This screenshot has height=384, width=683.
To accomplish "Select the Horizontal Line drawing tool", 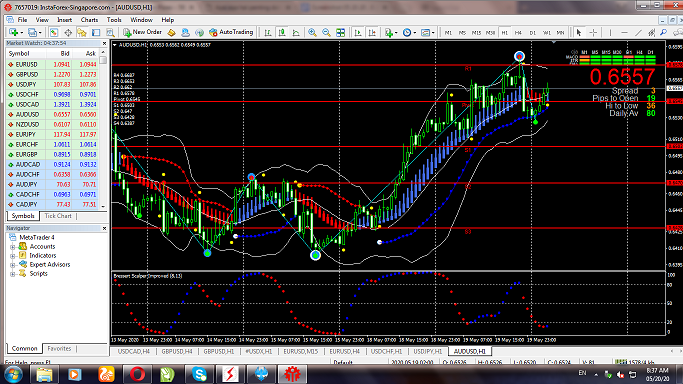I will 624,32.
